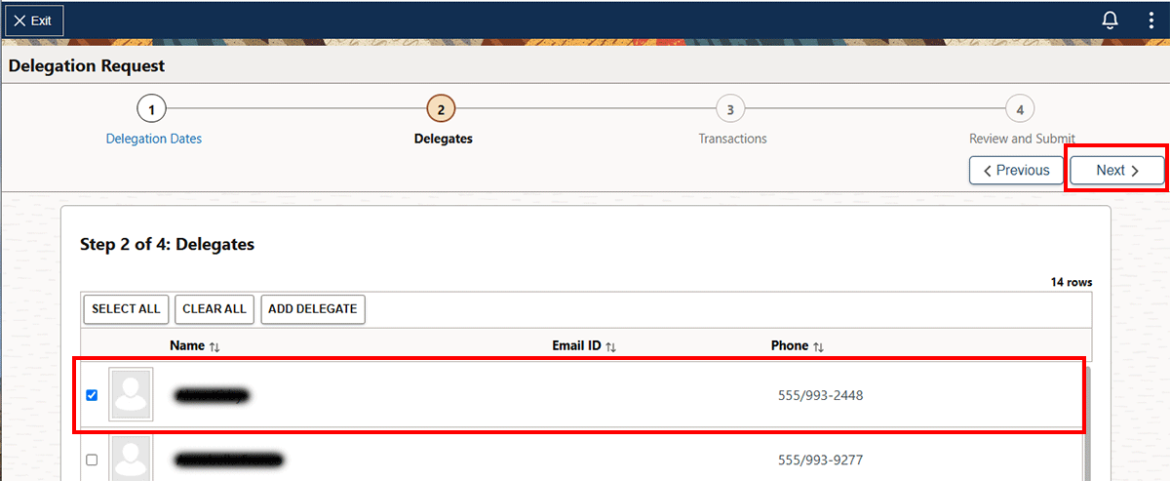Sort by Phone column arrows icon

818,346
